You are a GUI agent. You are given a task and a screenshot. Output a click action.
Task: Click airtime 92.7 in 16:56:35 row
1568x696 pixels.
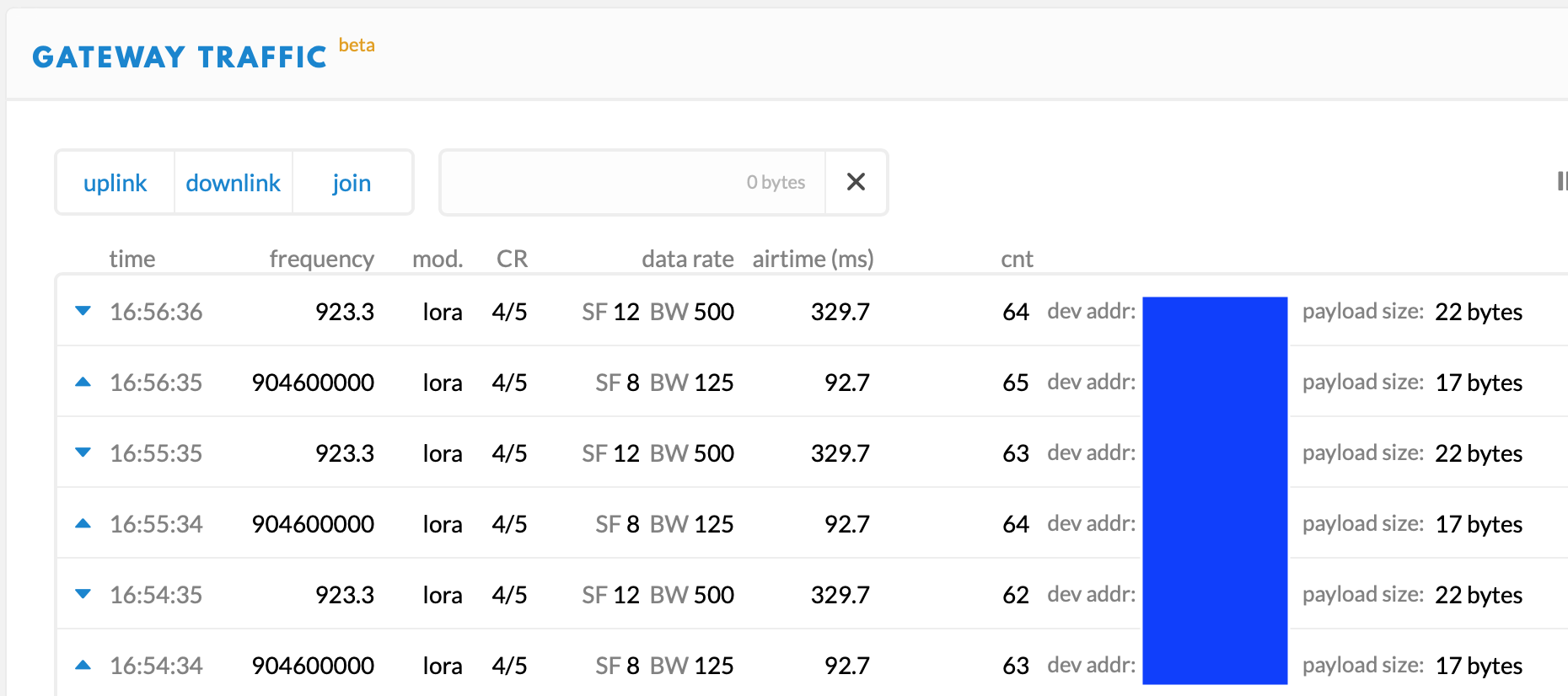(846, 383)
